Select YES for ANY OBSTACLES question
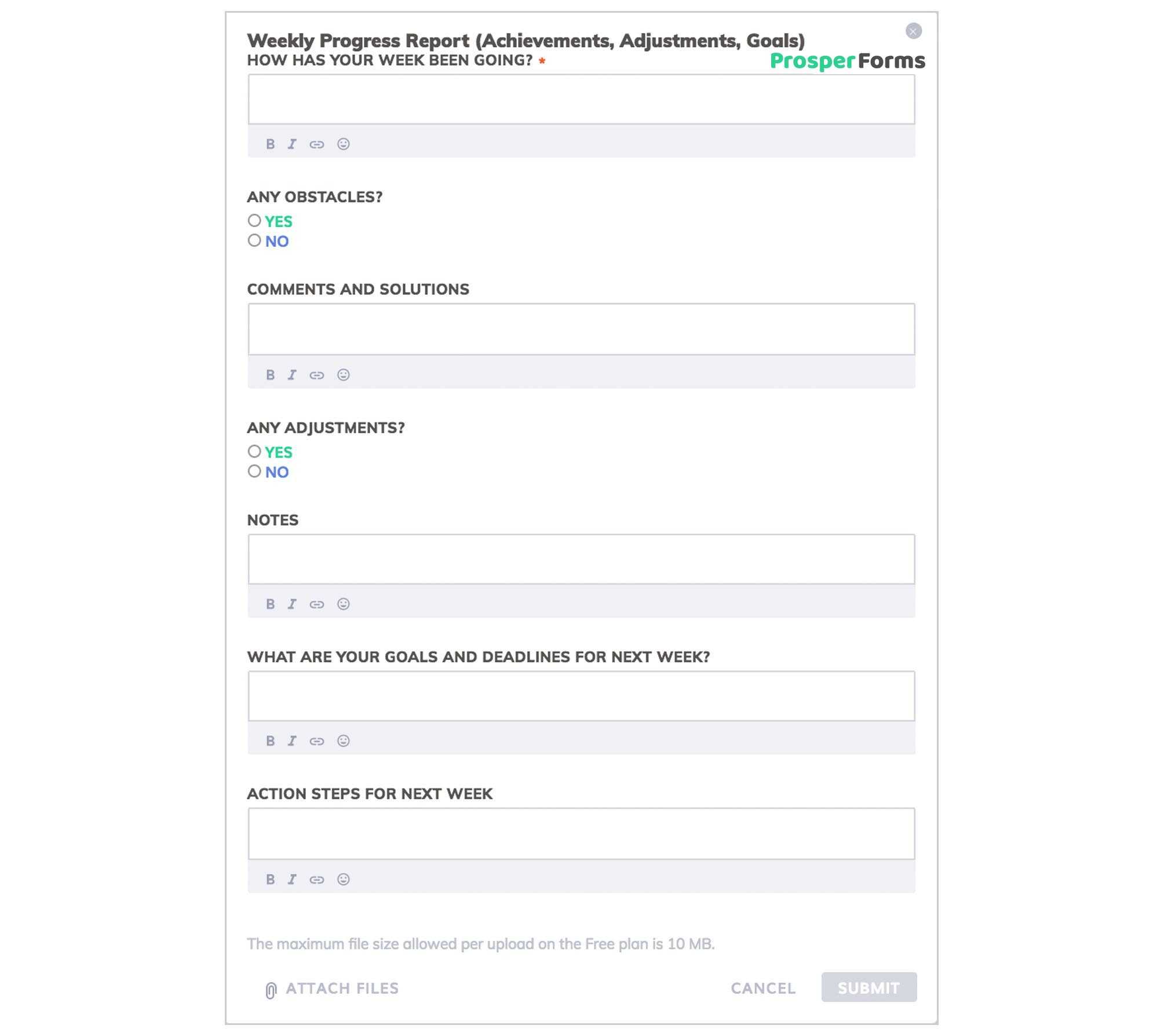The width and height of the screenshot is (1164, 1036). tap(254, 221)
